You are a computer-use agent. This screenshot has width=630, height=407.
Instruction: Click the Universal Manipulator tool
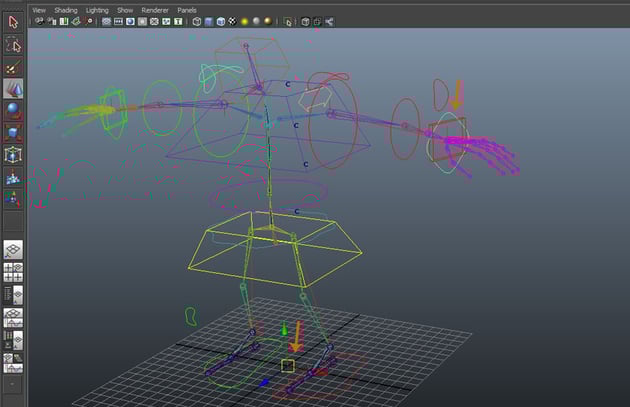point(14,155)
